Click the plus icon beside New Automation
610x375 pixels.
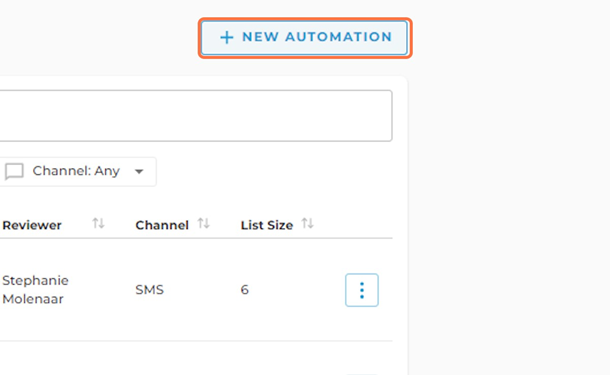click(226, 37)
